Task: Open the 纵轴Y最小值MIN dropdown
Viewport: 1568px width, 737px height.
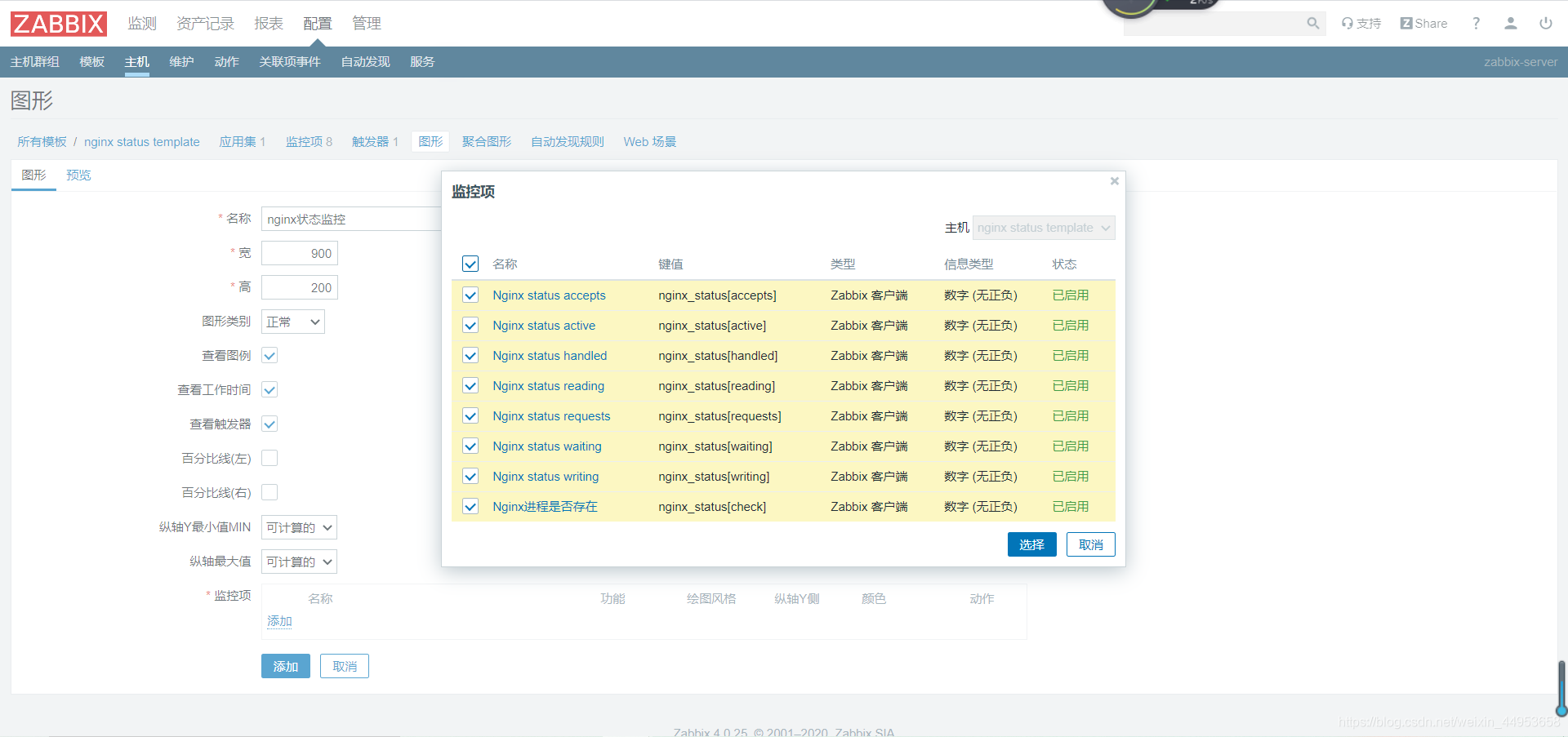Action: click(299, 527)
